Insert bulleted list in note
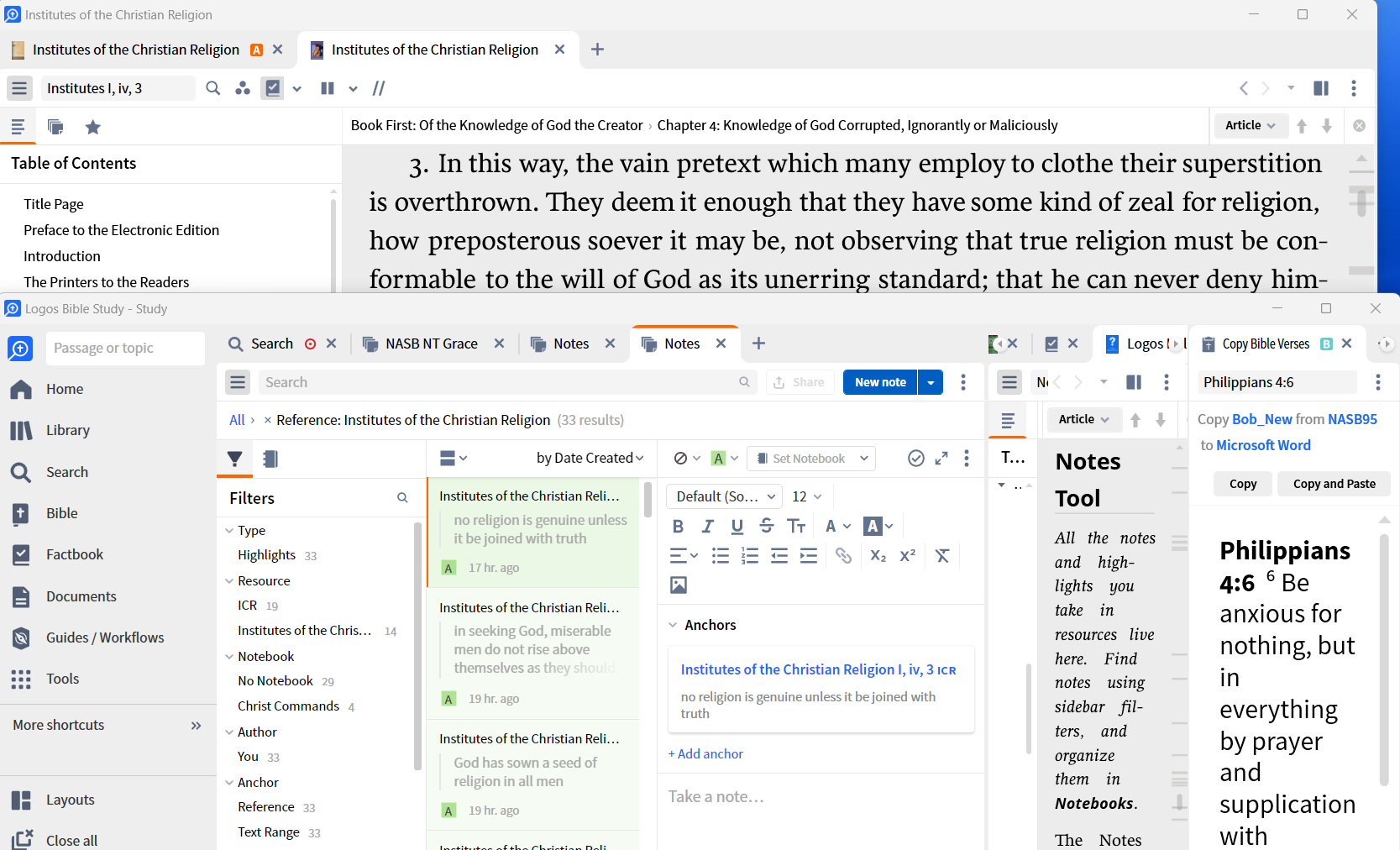The height and width of the screenshot is (850, 1400). point(721,555)
